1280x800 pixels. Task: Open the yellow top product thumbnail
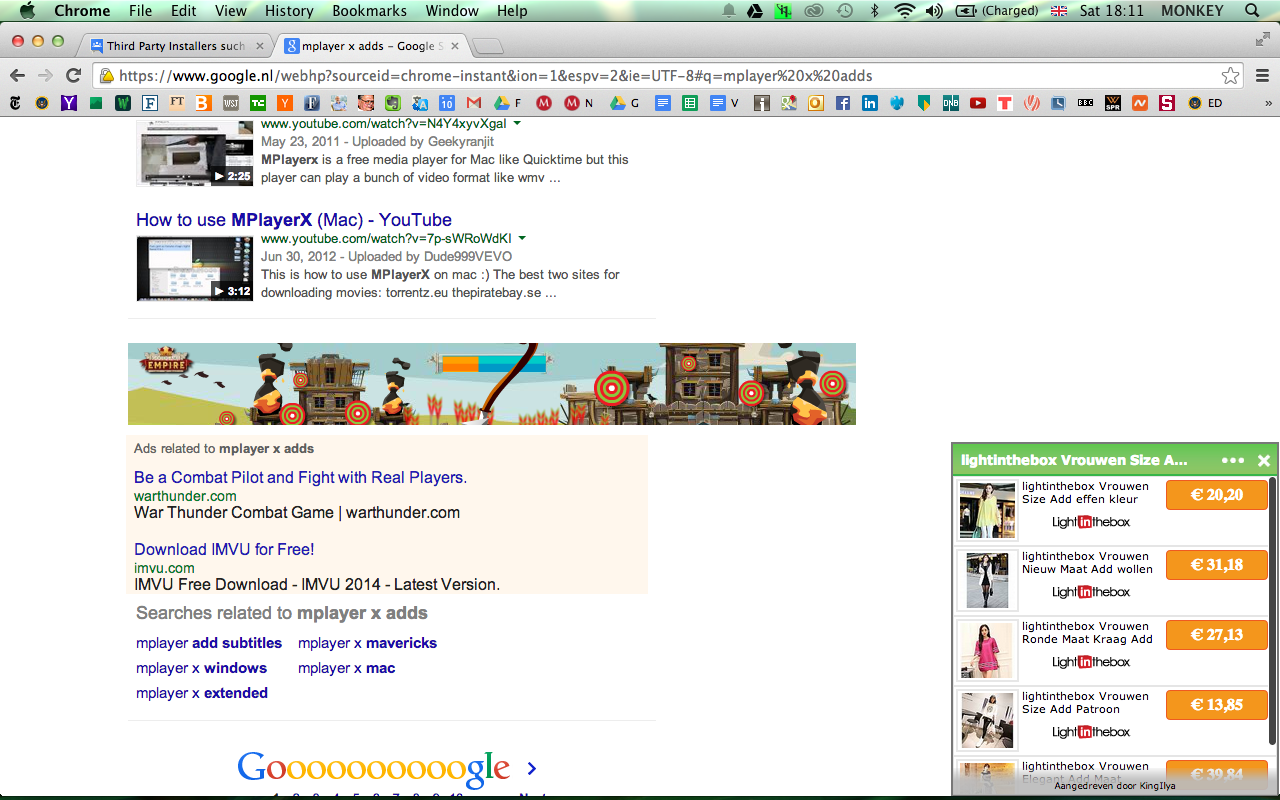coord(987,510)
